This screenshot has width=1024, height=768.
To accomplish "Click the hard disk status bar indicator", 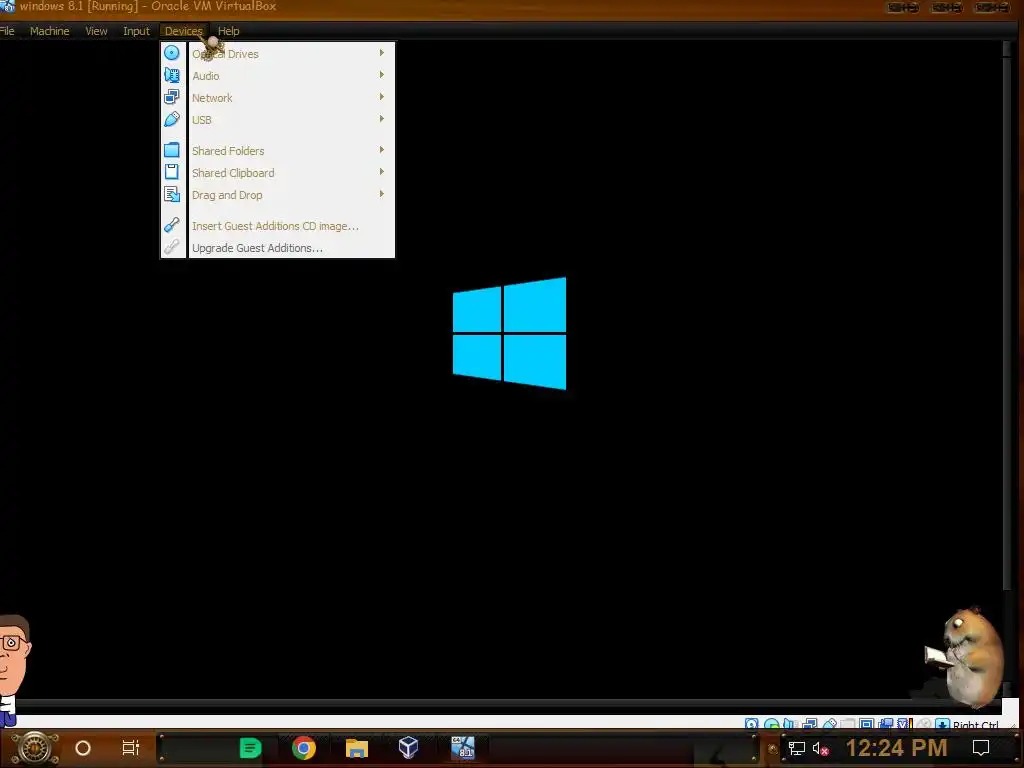I will pos(752,724).
